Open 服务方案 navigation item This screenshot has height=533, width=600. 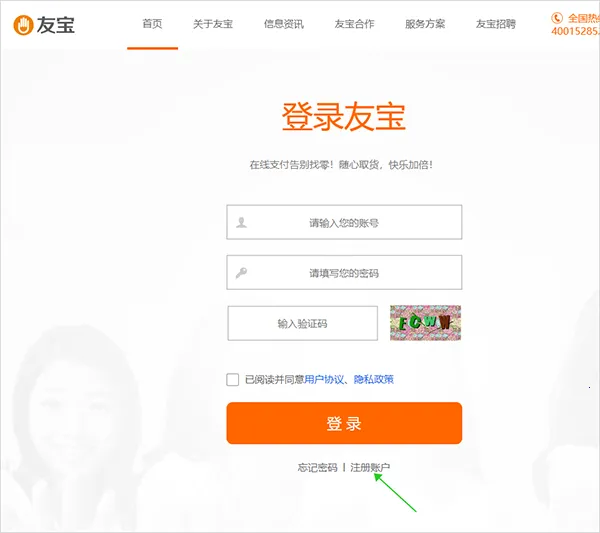coord(425,24)
